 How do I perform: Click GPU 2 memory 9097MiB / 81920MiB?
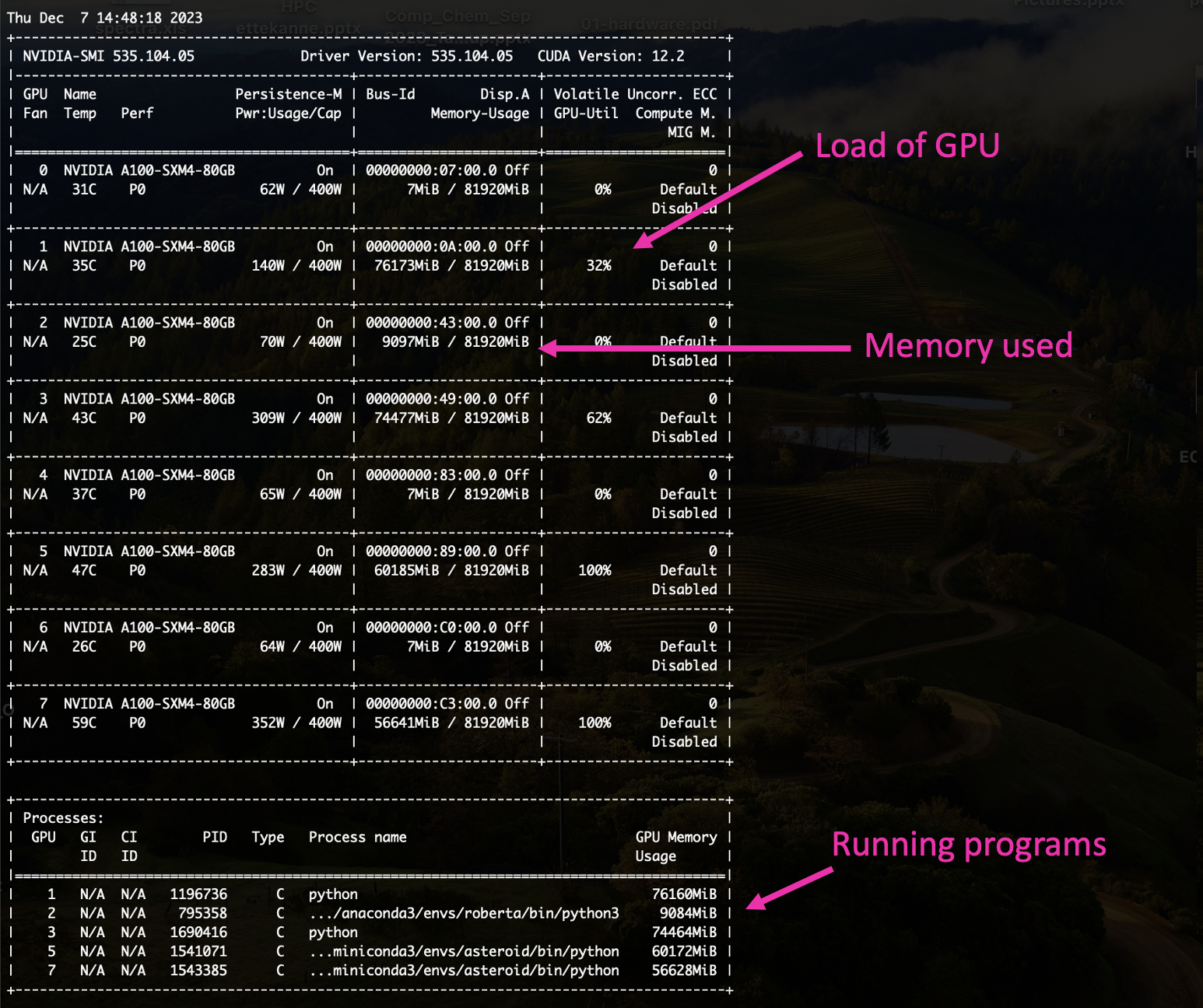click(455, 341)
